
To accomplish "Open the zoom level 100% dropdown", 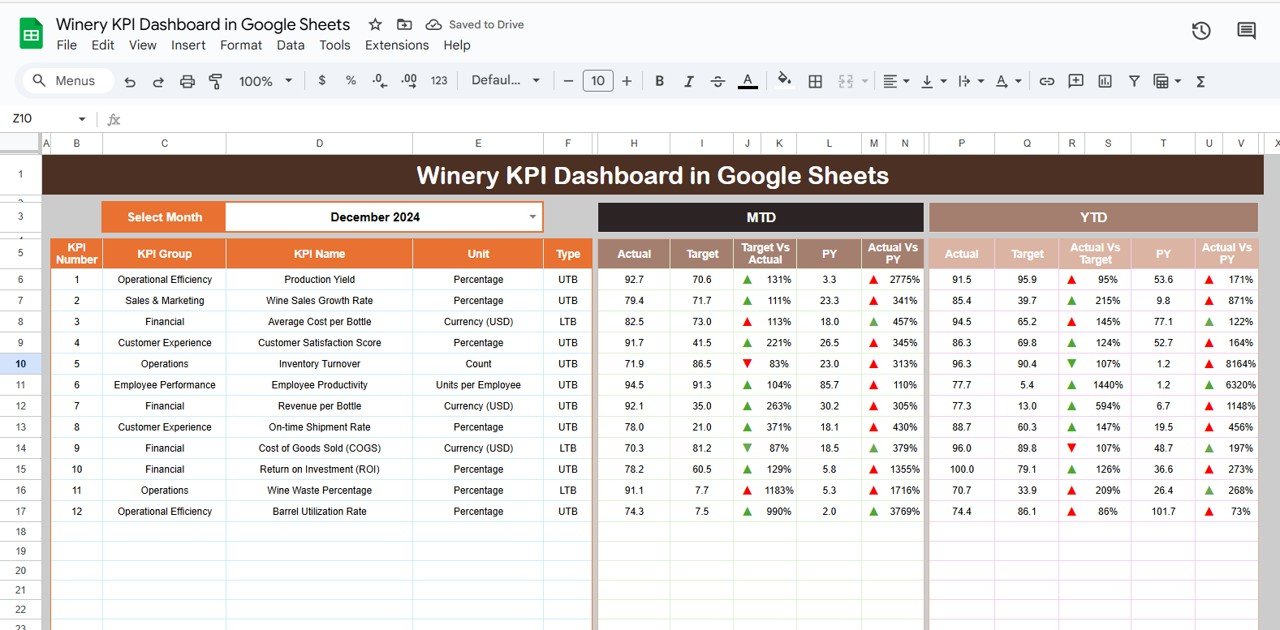I will [266, 81].
